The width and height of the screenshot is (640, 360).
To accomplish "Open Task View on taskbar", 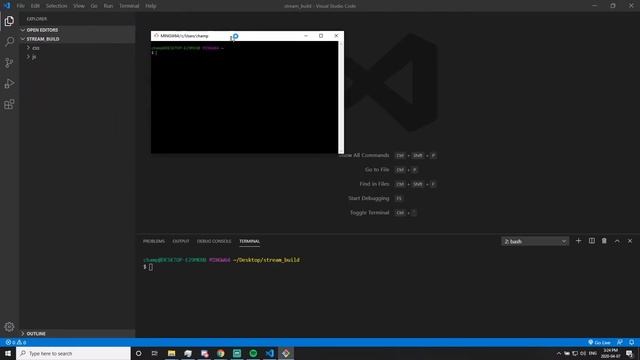I will [155, 353].
